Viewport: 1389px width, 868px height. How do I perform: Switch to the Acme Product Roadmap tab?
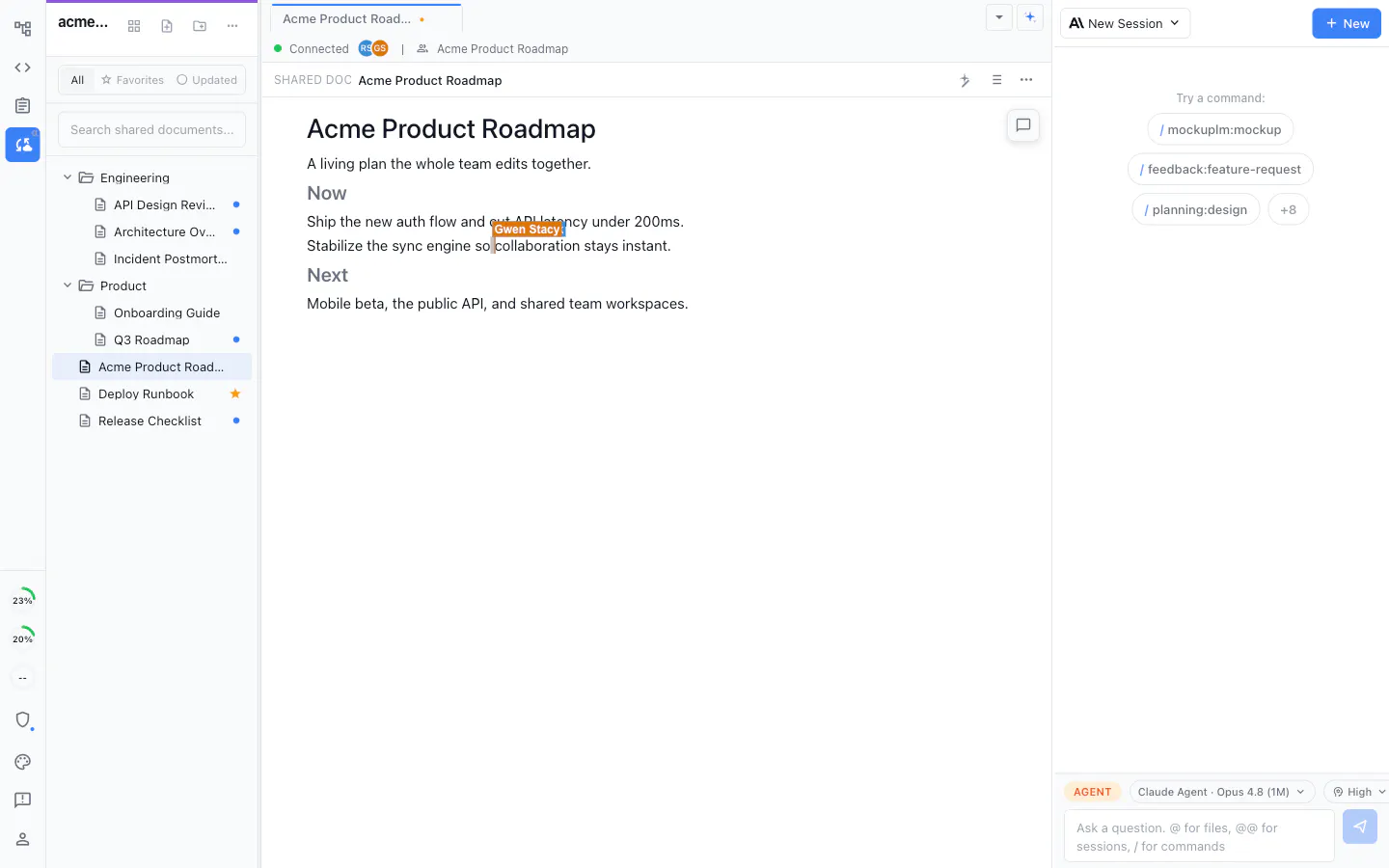pos(366,18)
